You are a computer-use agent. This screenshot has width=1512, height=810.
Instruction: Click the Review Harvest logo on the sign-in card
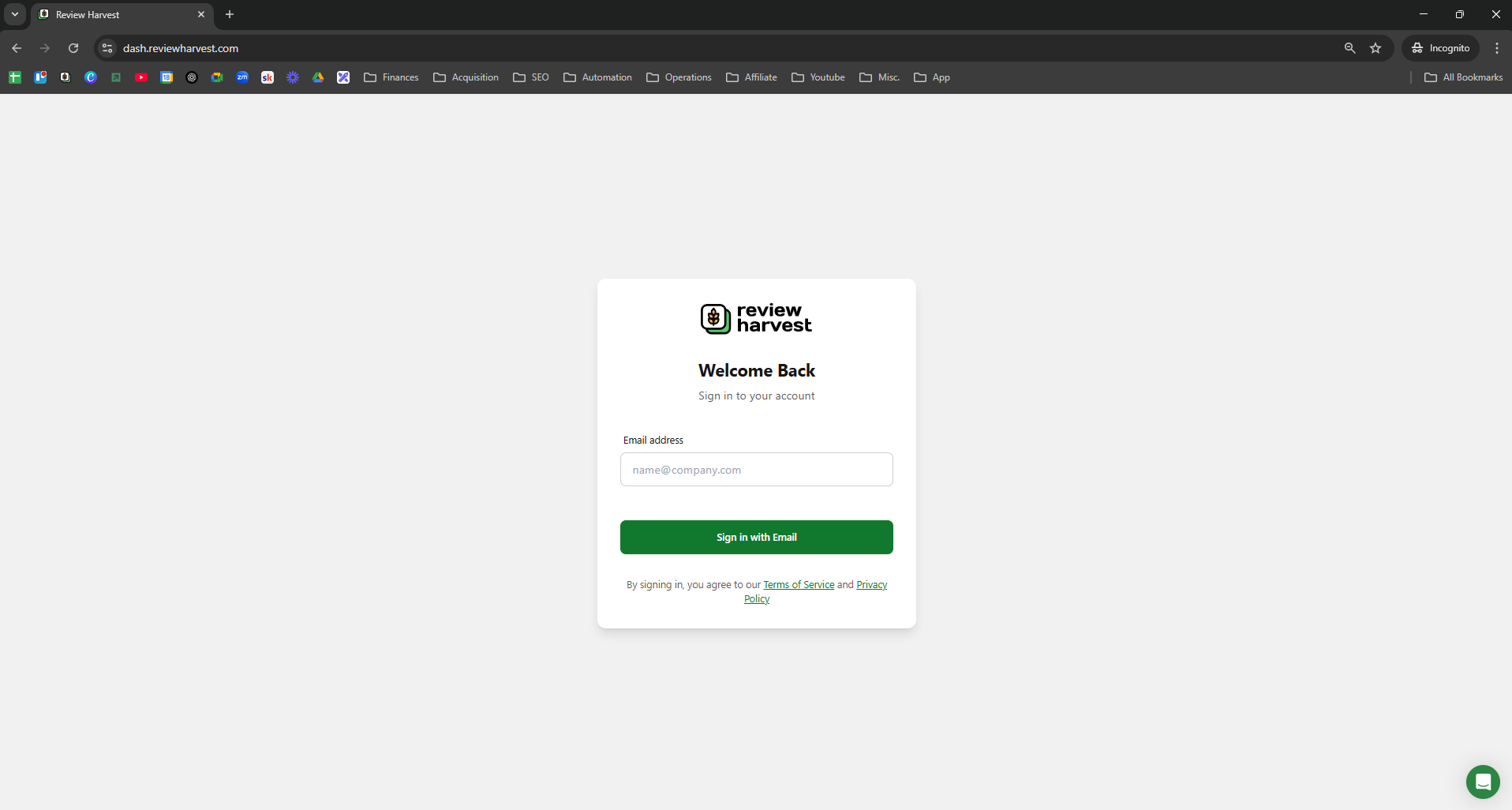(756, 318)
